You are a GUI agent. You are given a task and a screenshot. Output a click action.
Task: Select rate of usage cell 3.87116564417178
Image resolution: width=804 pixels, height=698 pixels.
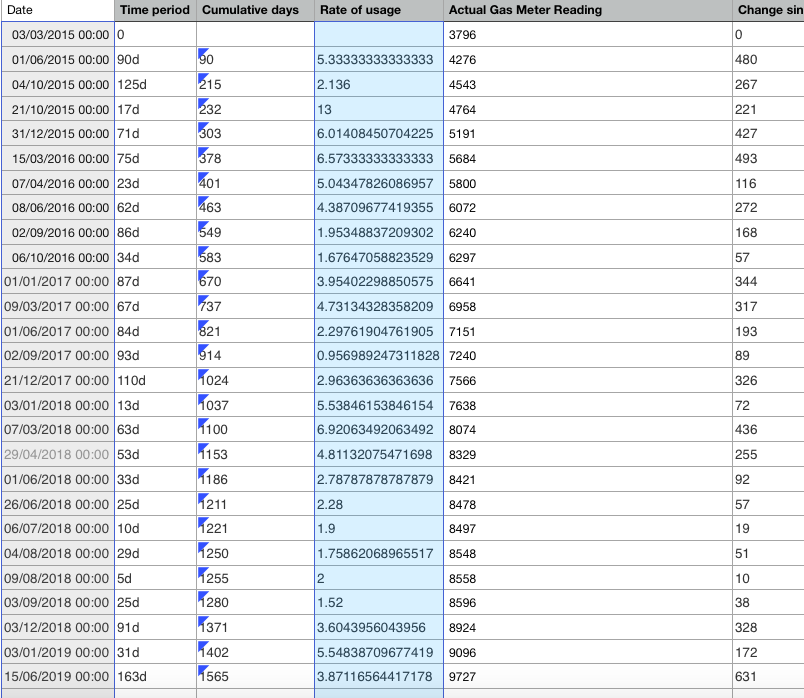pos(379,676)
